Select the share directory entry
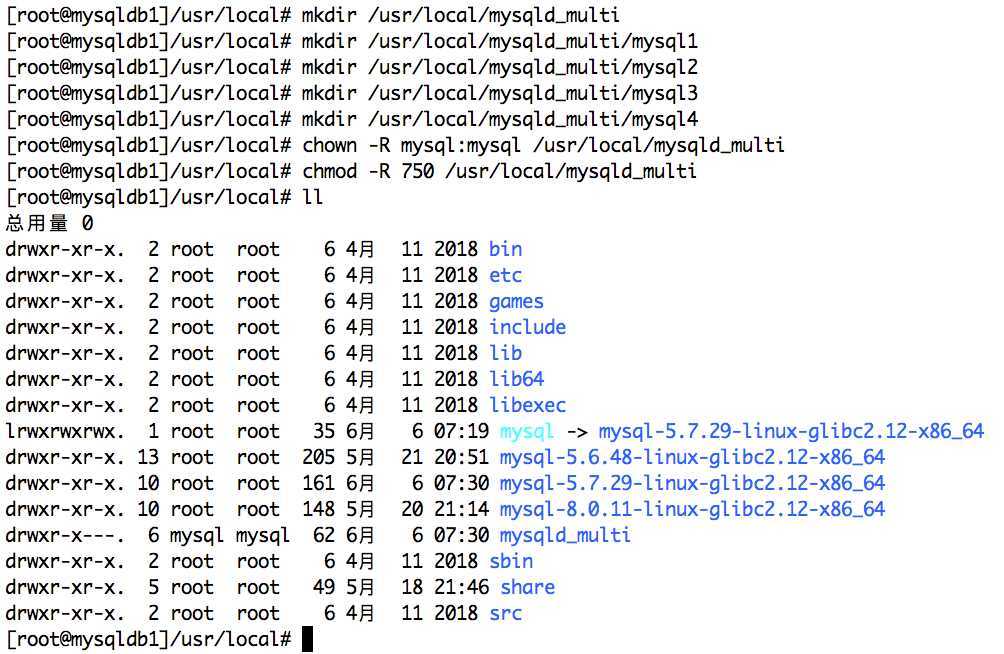Viewport: 1004px width, 654px height. click(x=528, y=587)
